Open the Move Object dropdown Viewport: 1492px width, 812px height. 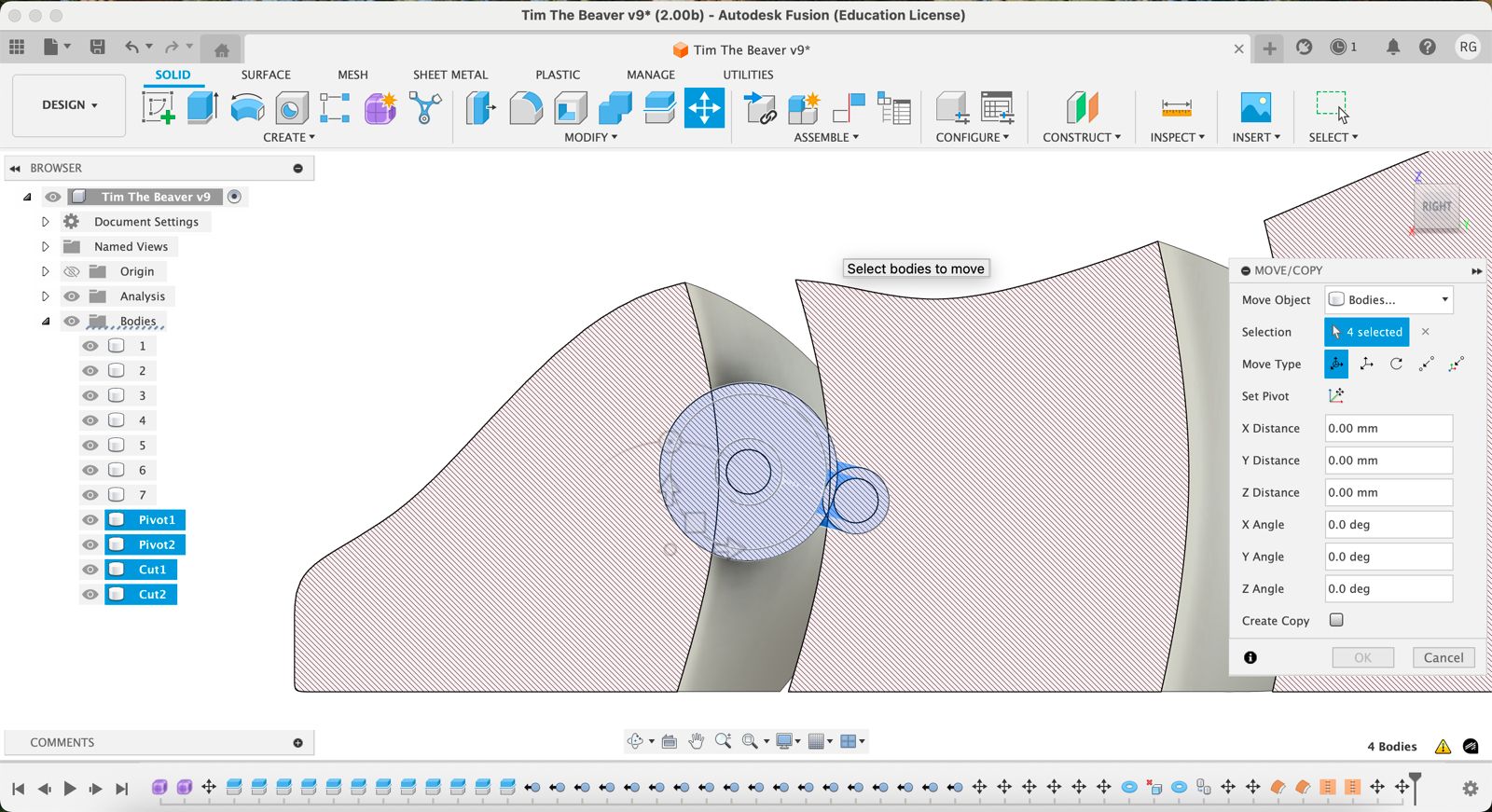[x=1388, y=300]
